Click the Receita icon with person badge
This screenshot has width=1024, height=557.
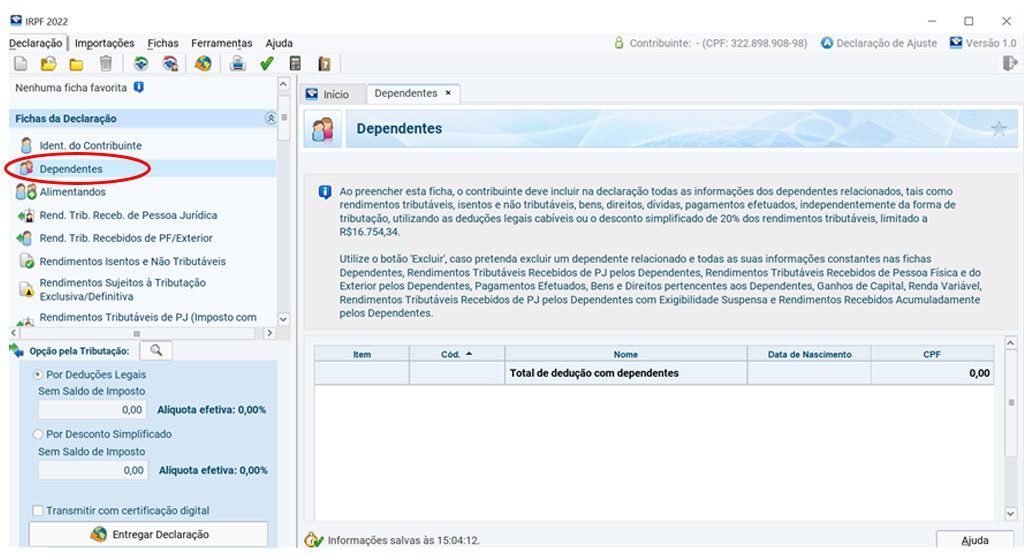tap(170, 63)
